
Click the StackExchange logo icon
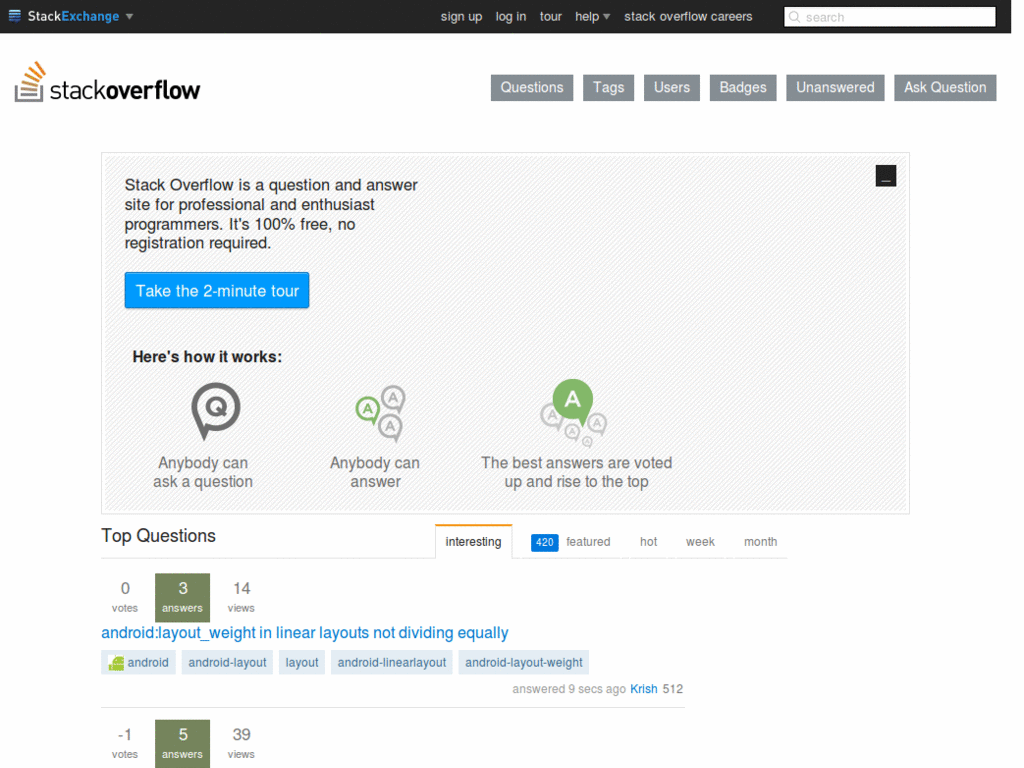pyautogui.click(x=14, y=16)
